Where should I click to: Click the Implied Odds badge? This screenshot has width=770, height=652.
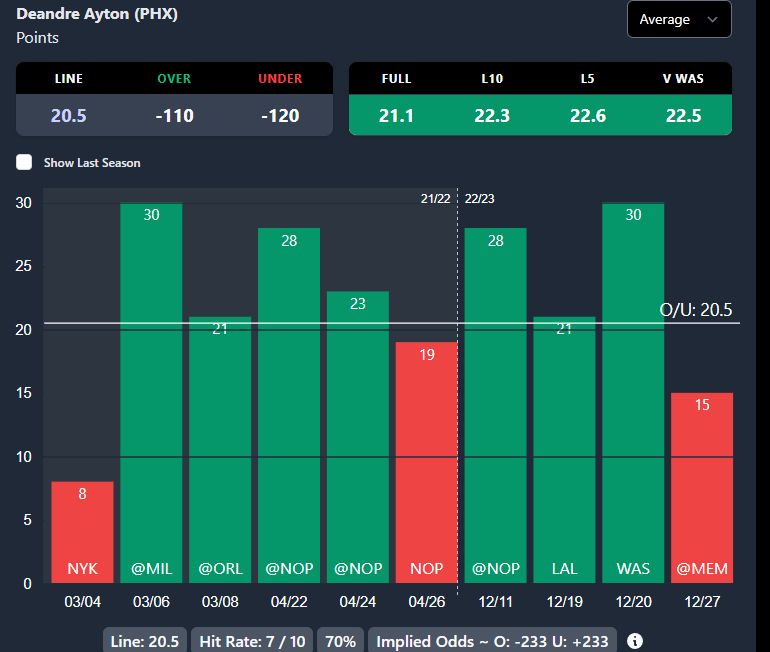click(492, 641)
